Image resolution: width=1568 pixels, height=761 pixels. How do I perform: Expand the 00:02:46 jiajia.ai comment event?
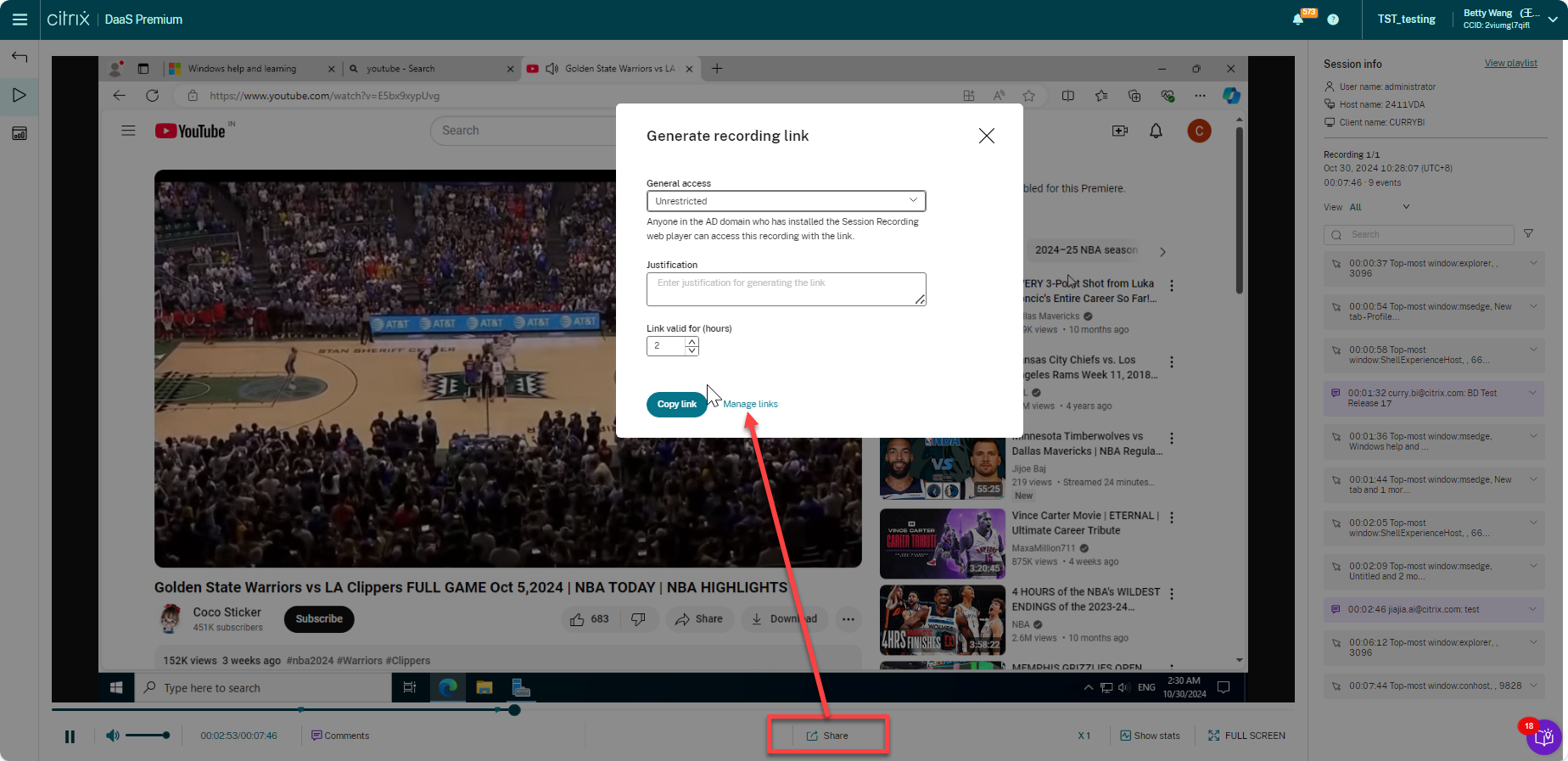click(x=1533, y=609)
